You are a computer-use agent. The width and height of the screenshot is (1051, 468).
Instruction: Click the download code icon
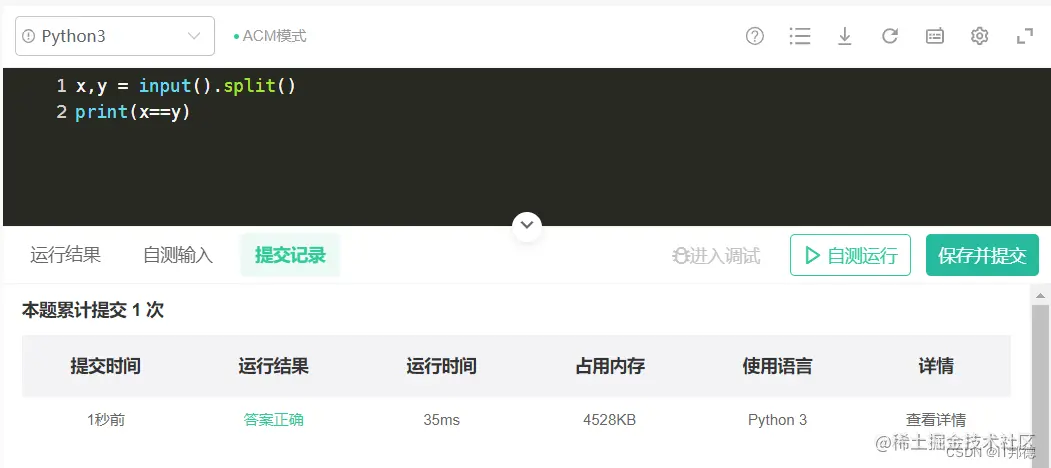click(845, 36)
